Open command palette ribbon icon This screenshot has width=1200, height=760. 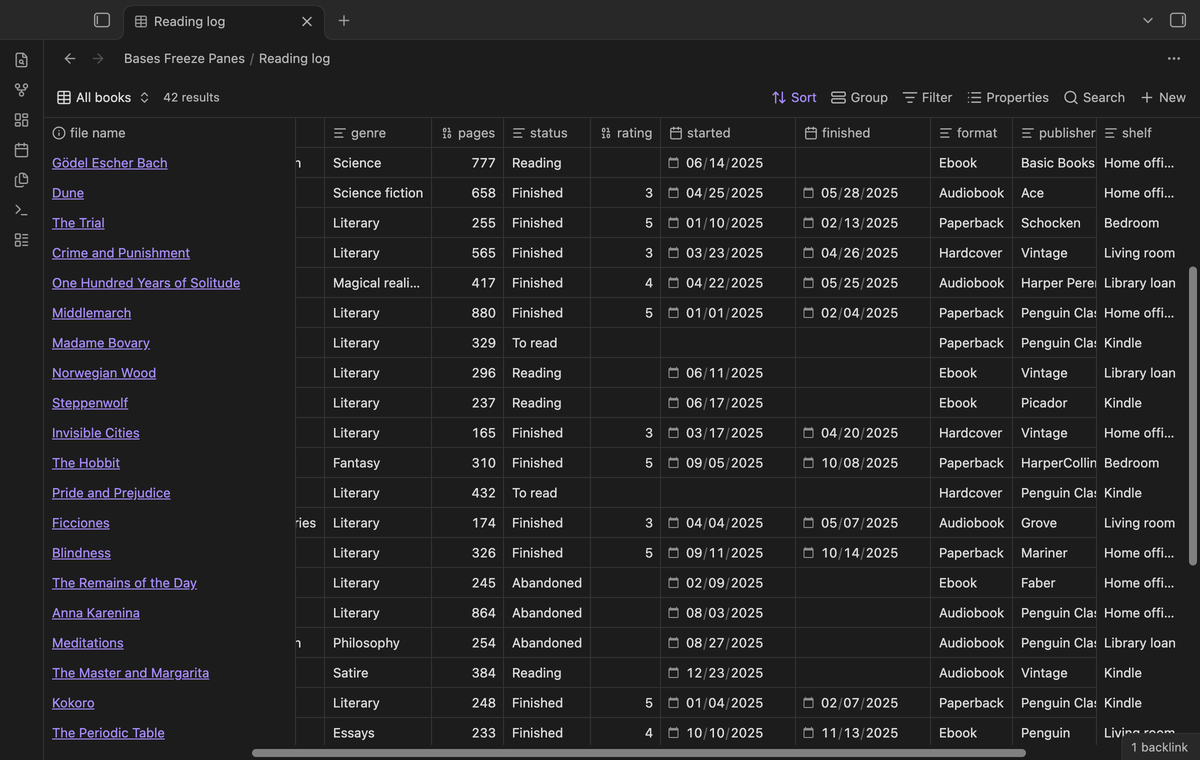[22, 210]
